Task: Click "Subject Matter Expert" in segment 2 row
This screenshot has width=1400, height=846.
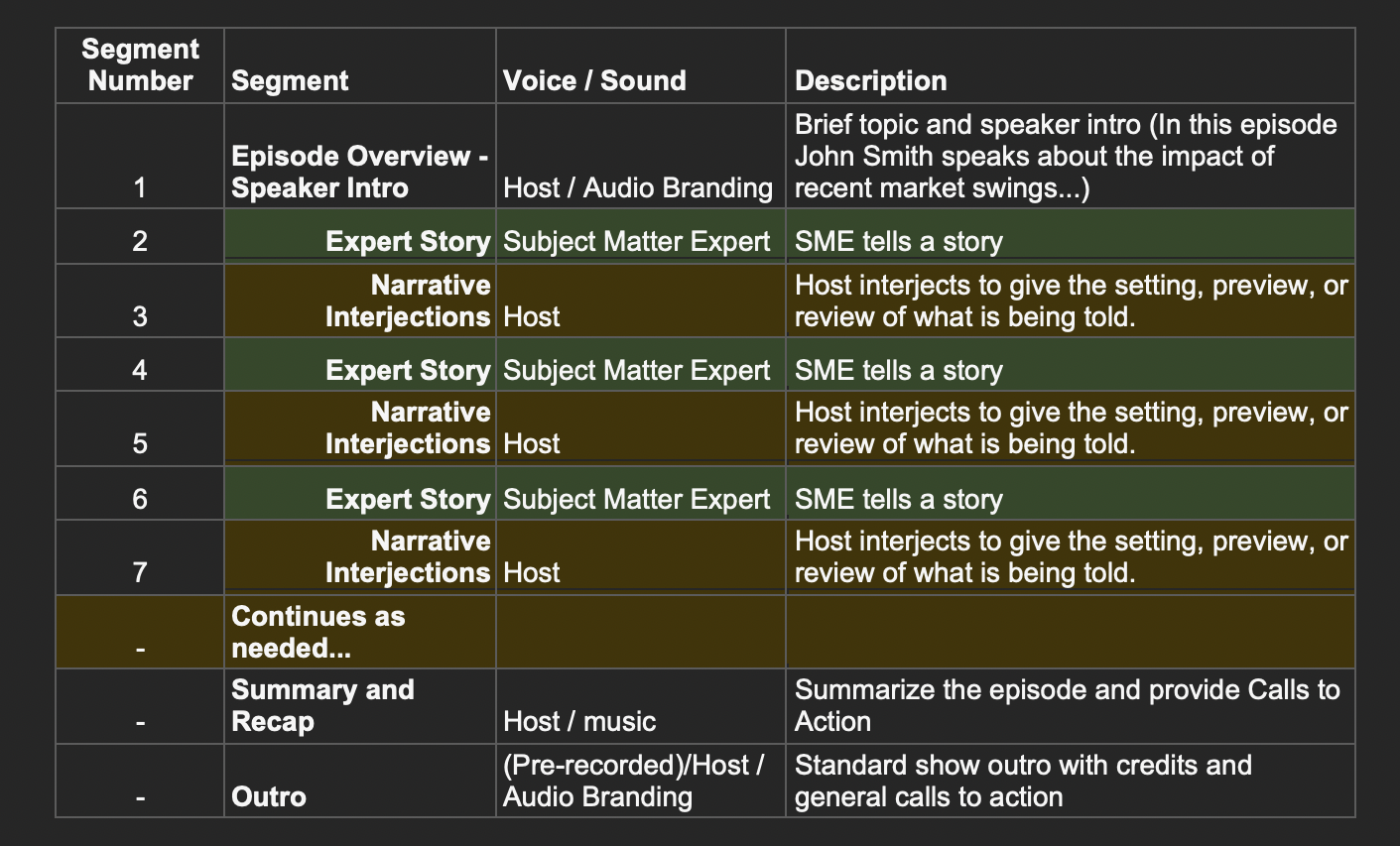Action: [641, 237]
